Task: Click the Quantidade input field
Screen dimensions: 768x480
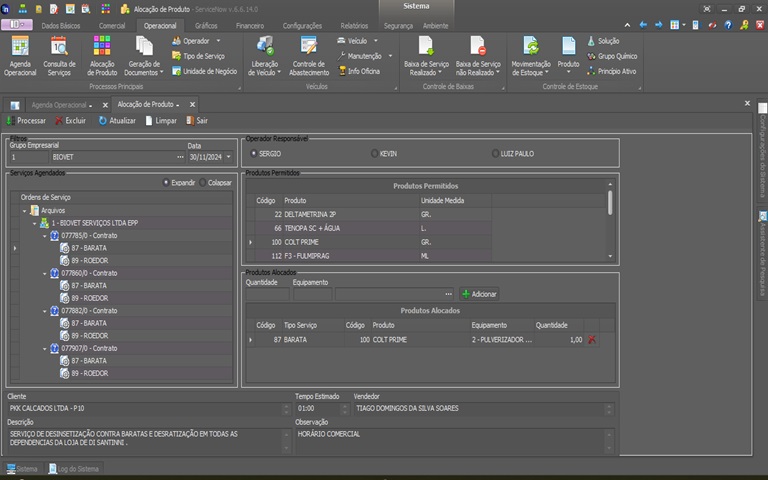Action: (267, 294)
